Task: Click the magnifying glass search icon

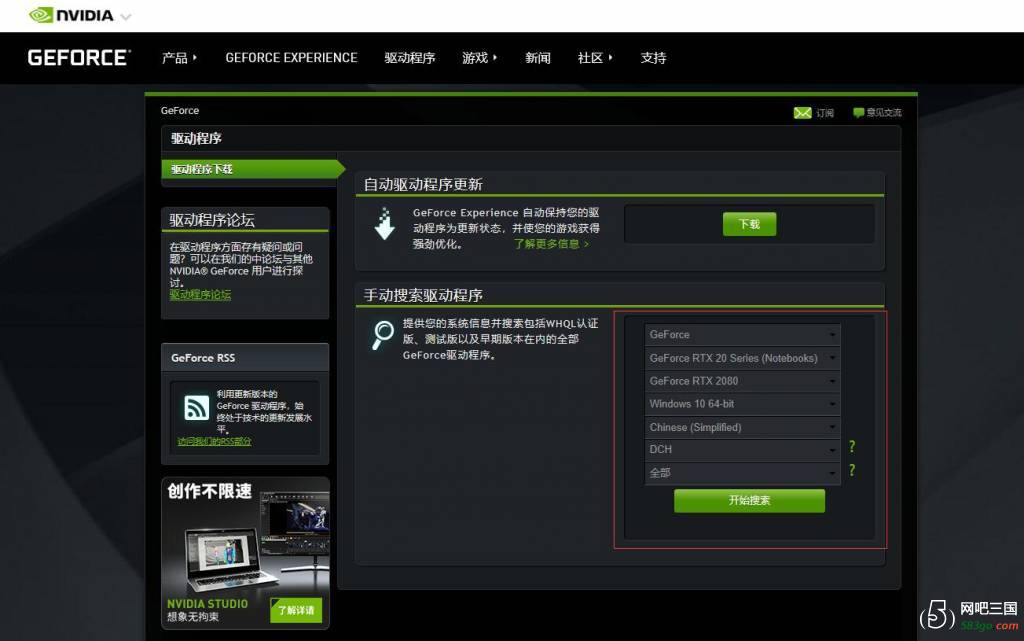Action: pos(382,335)
